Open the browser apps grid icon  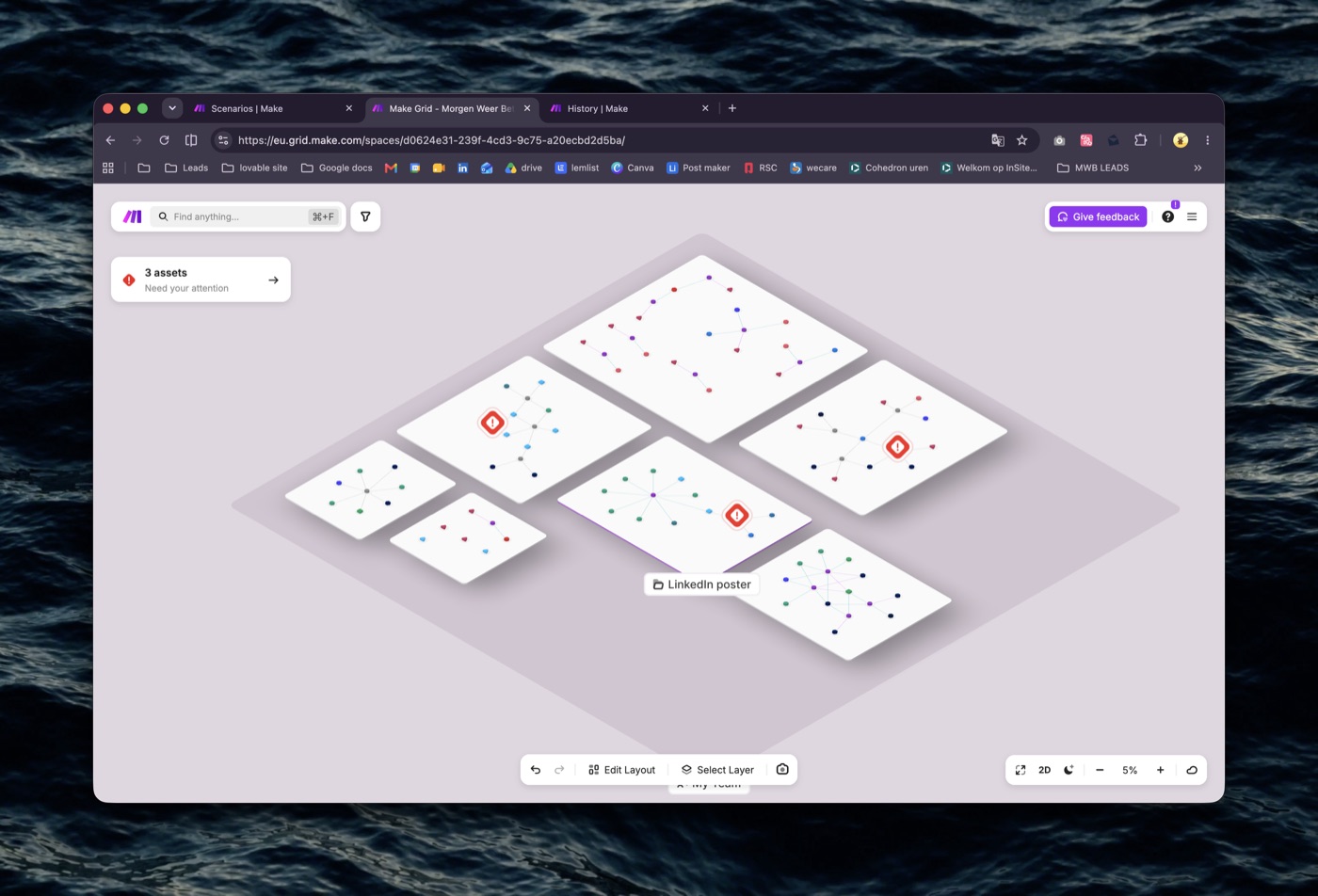pyautogui.click(x=108, y=168)
